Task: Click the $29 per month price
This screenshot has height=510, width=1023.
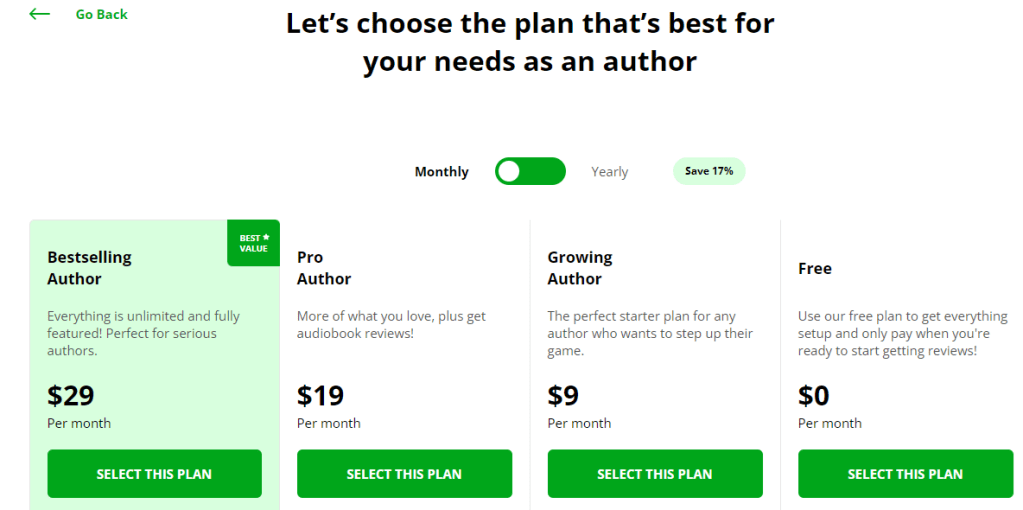Action: click(x=71, y=396)
